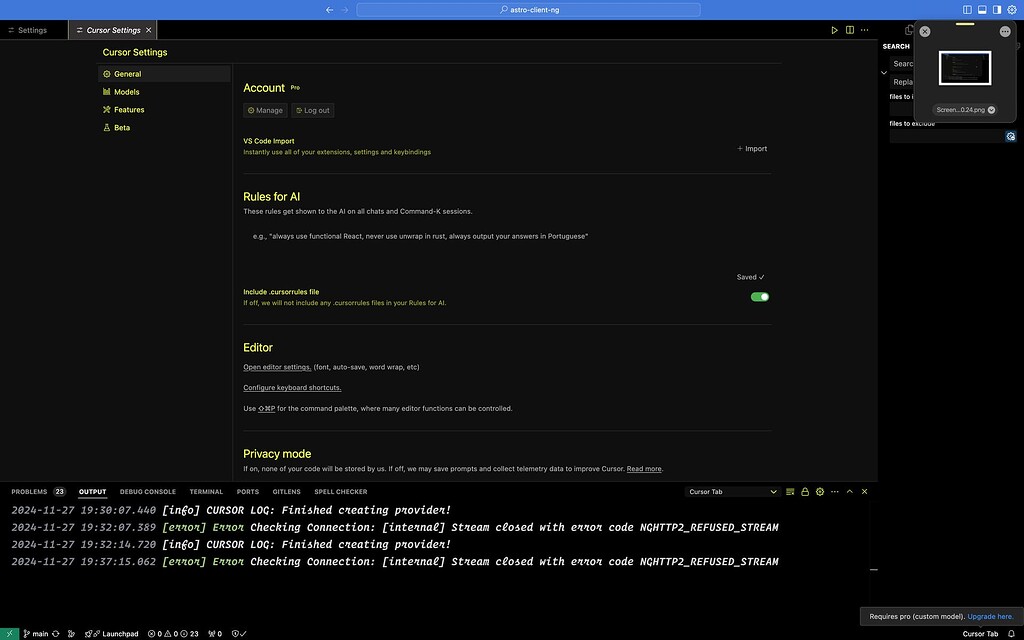Viewport: 1024px width, 640px height.
Task: Disable the Include .cursorrules file toggle
Action: 759,297
